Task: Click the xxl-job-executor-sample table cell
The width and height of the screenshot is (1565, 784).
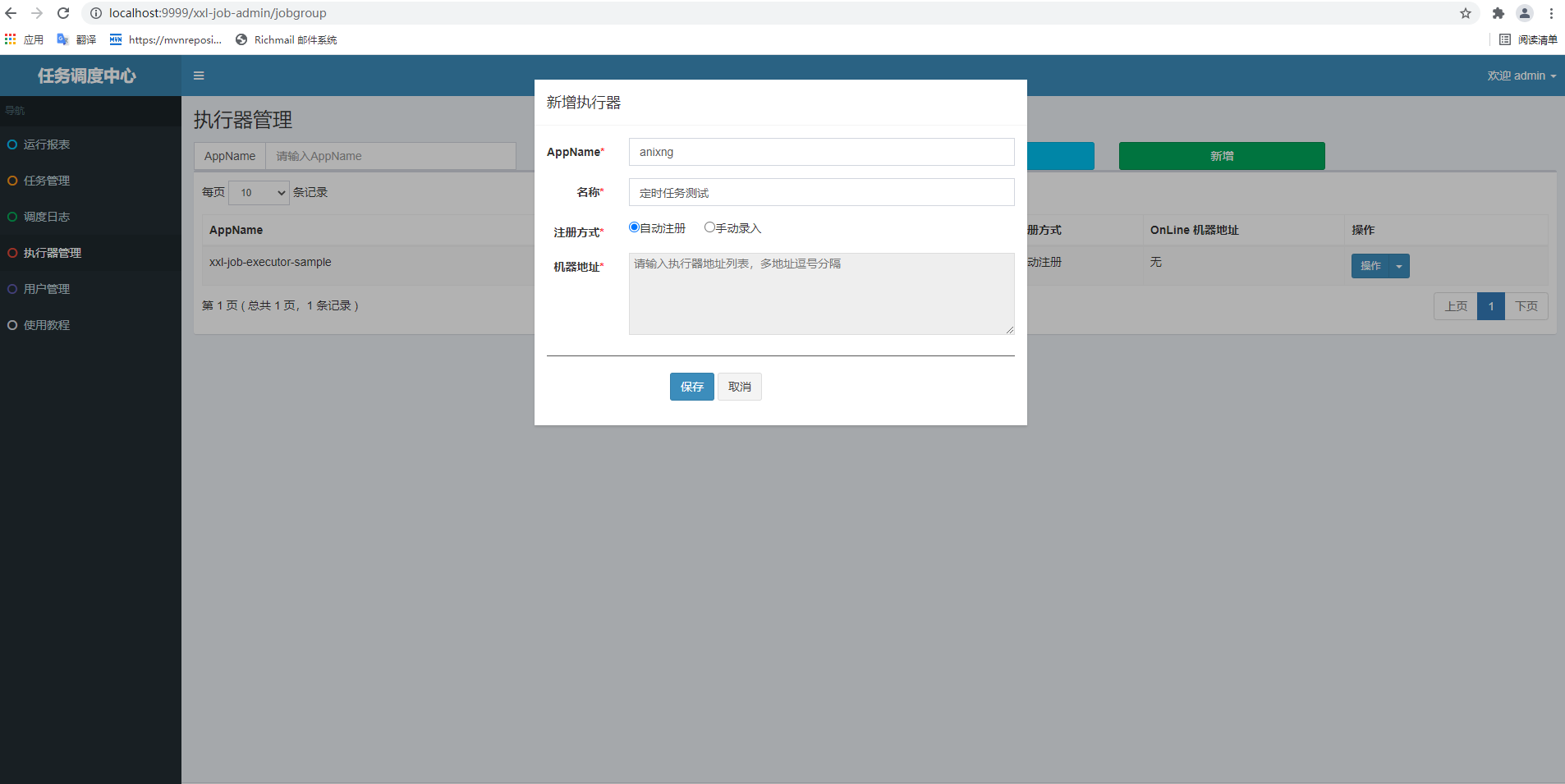Action: coord(270,262)
